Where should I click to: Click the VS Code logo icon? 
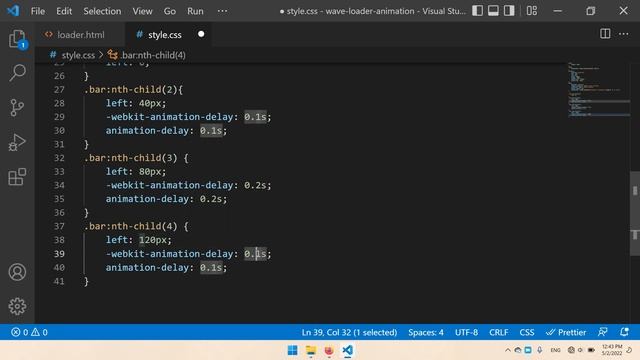13,11
